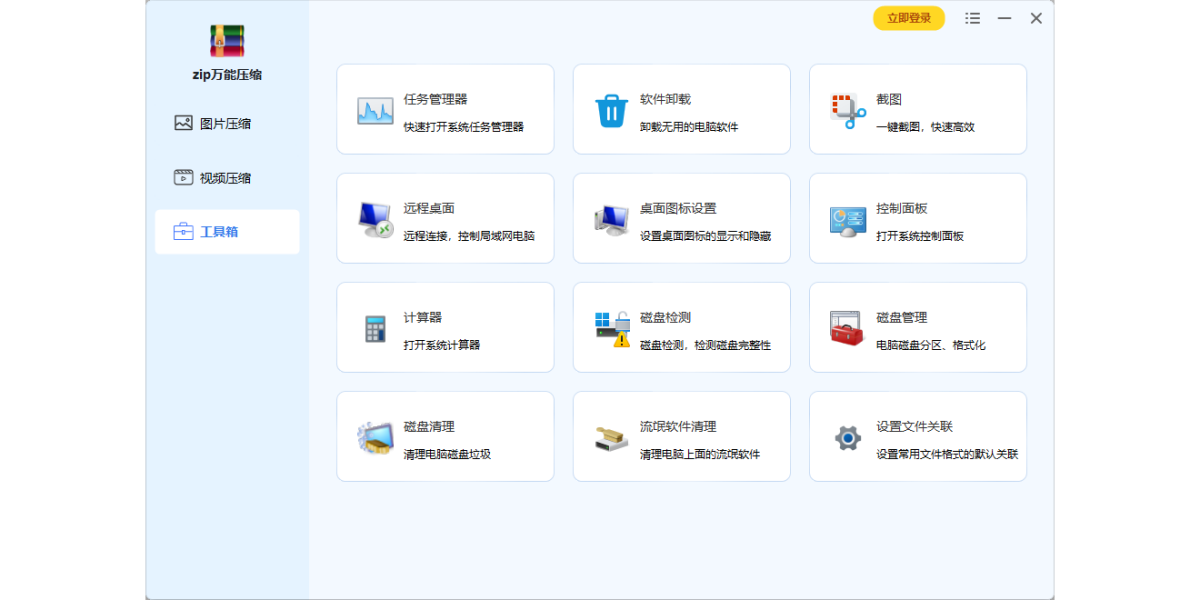1200x600 pixels.
Task: Click the Remote Desktop monitor icon
Action: pos(375,219)
